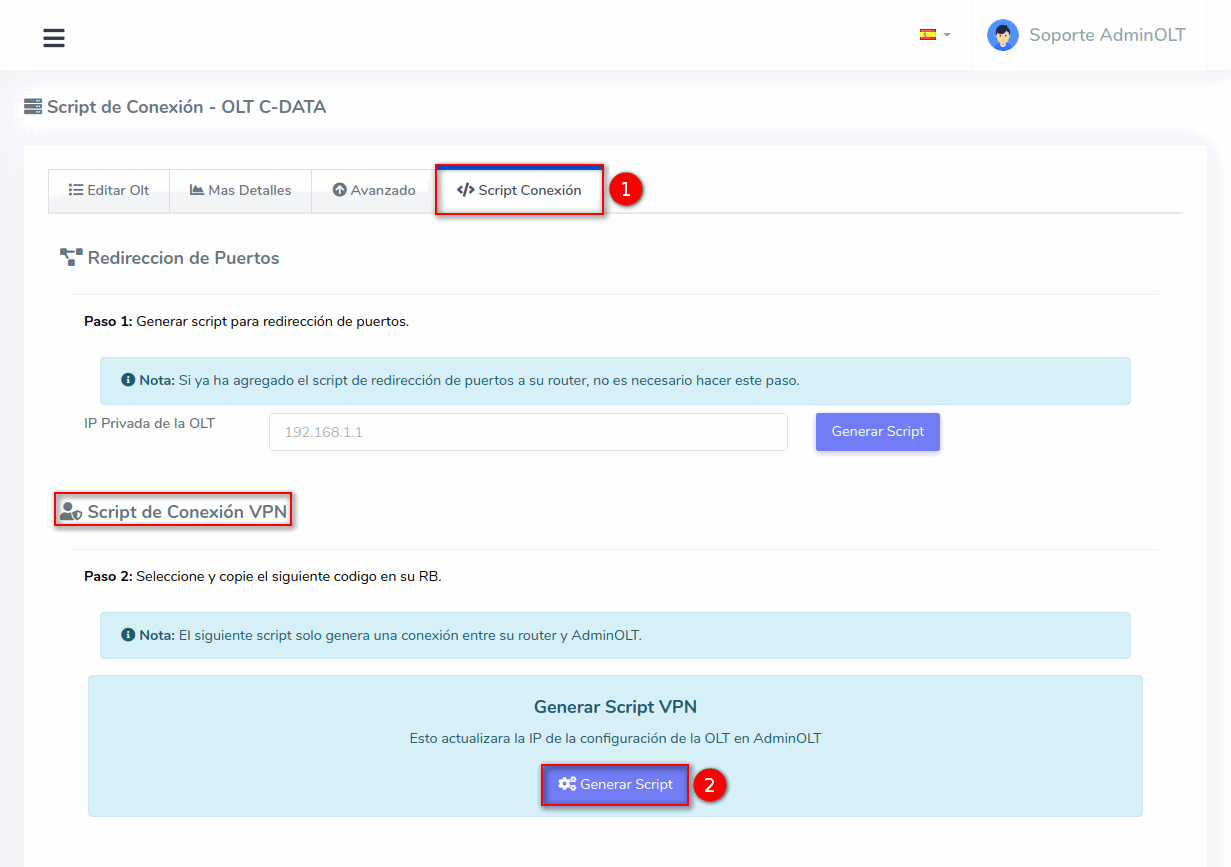This screenshot has width=1231, height=867.
Task: Click the up-arrow icon on Avanzado
Action: [340, 190]
